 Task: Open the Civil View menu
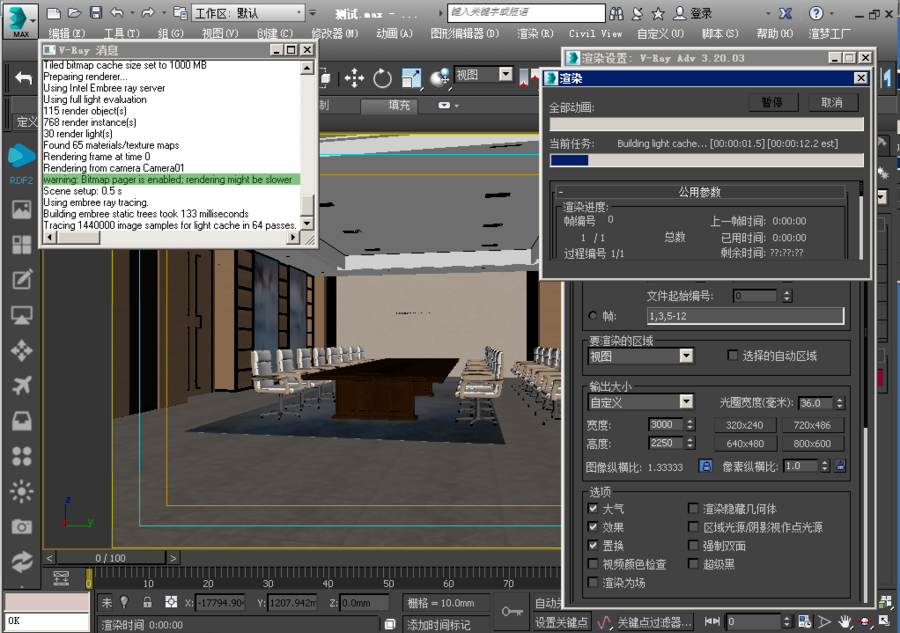tap(595, 34)
